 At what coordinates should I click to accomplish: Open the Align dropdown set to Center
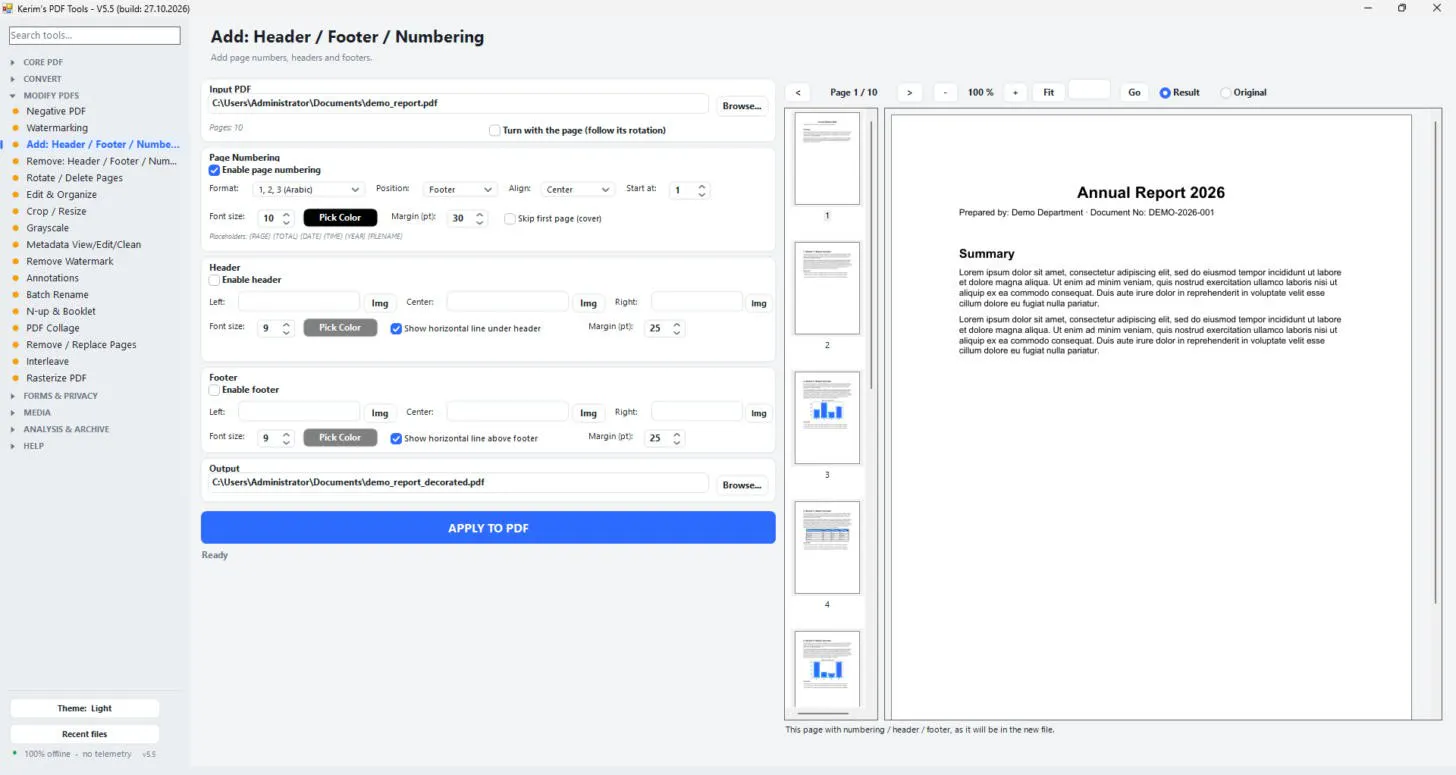pyautogui.click(x=578, y=189)
